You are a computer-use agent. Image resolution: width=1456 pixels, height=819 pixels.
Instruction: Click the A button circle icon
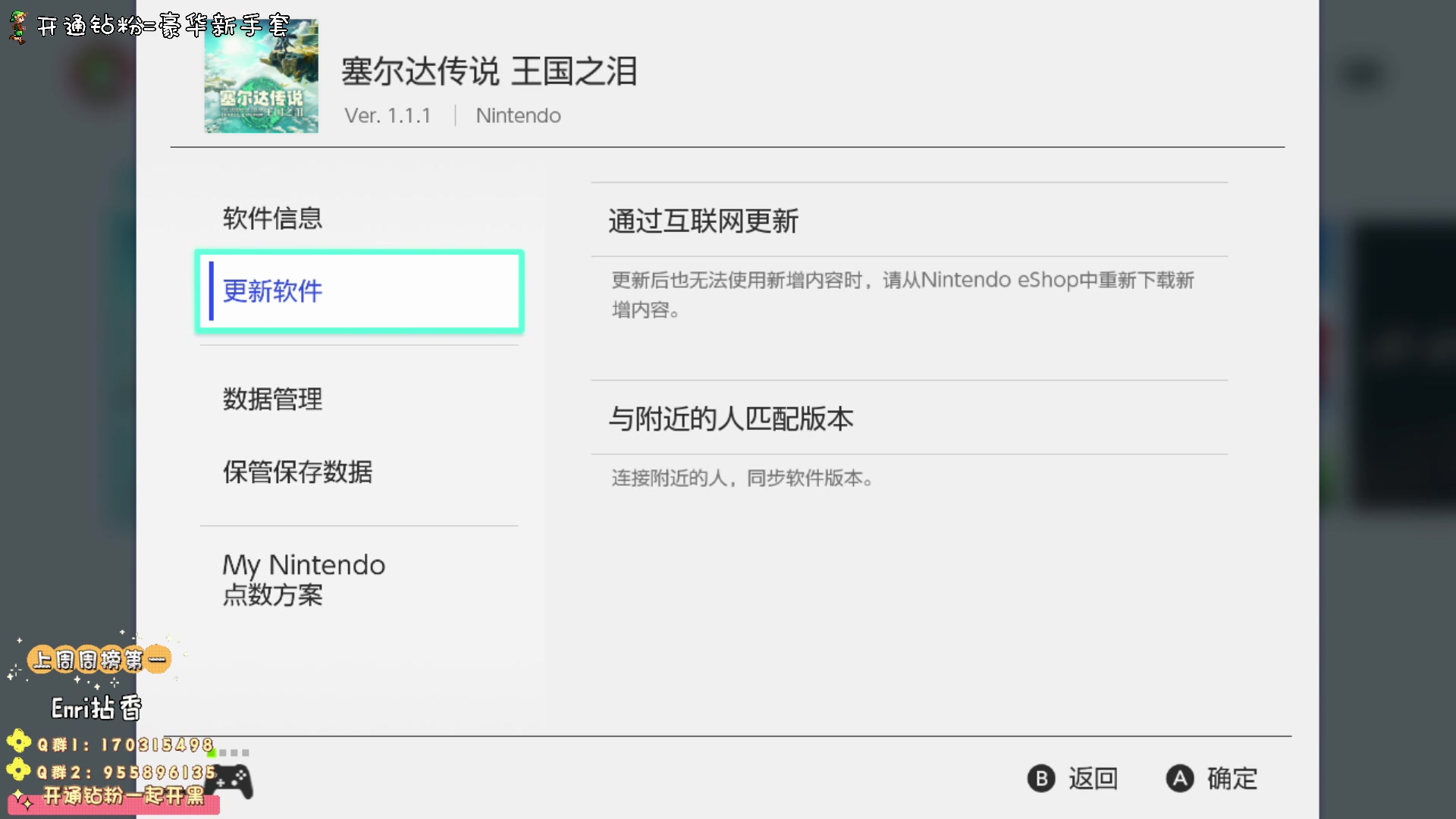1179,779
